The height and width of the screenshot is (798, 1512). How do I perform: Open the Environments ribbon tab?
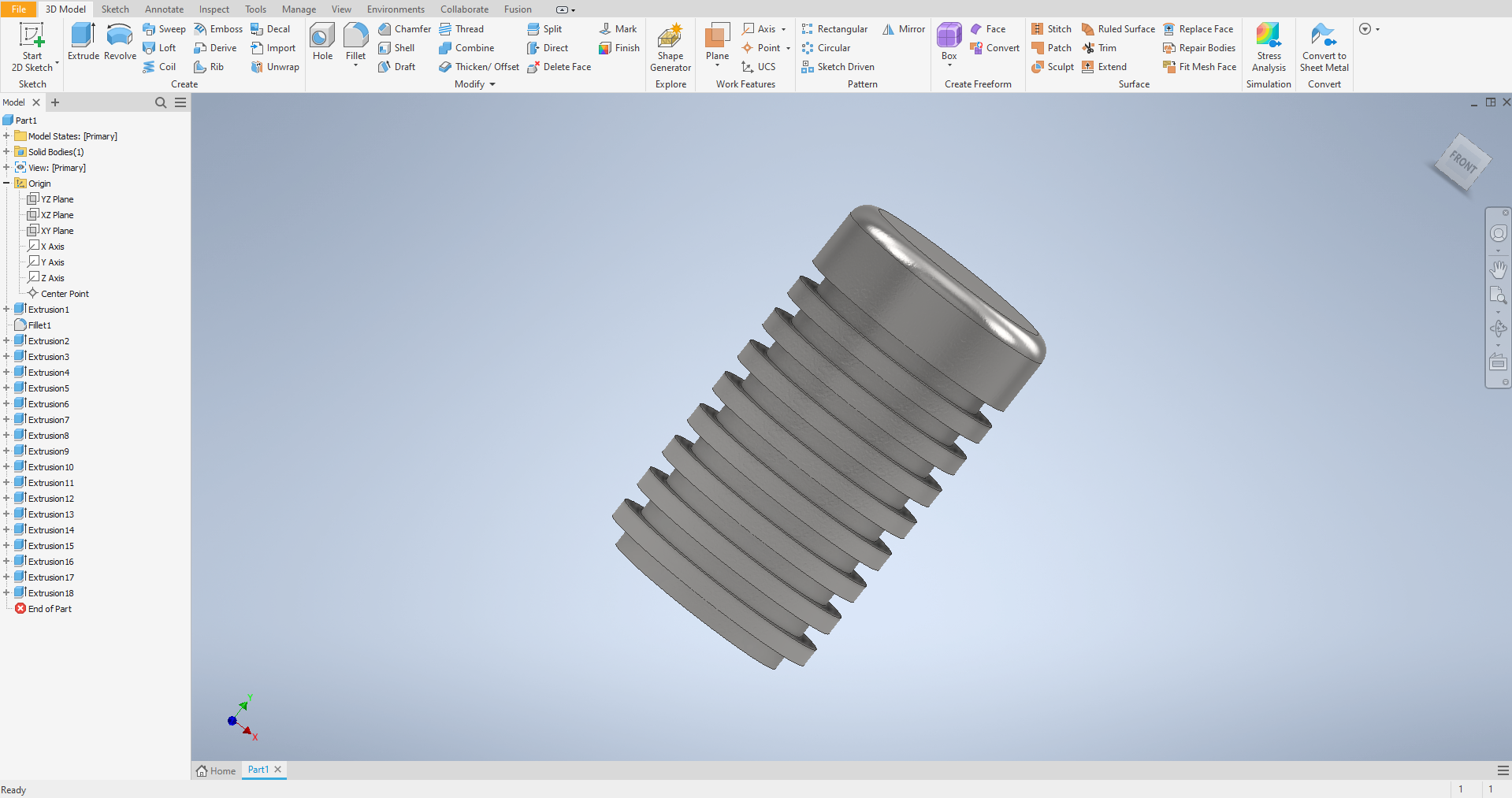[x=396, y=9]
